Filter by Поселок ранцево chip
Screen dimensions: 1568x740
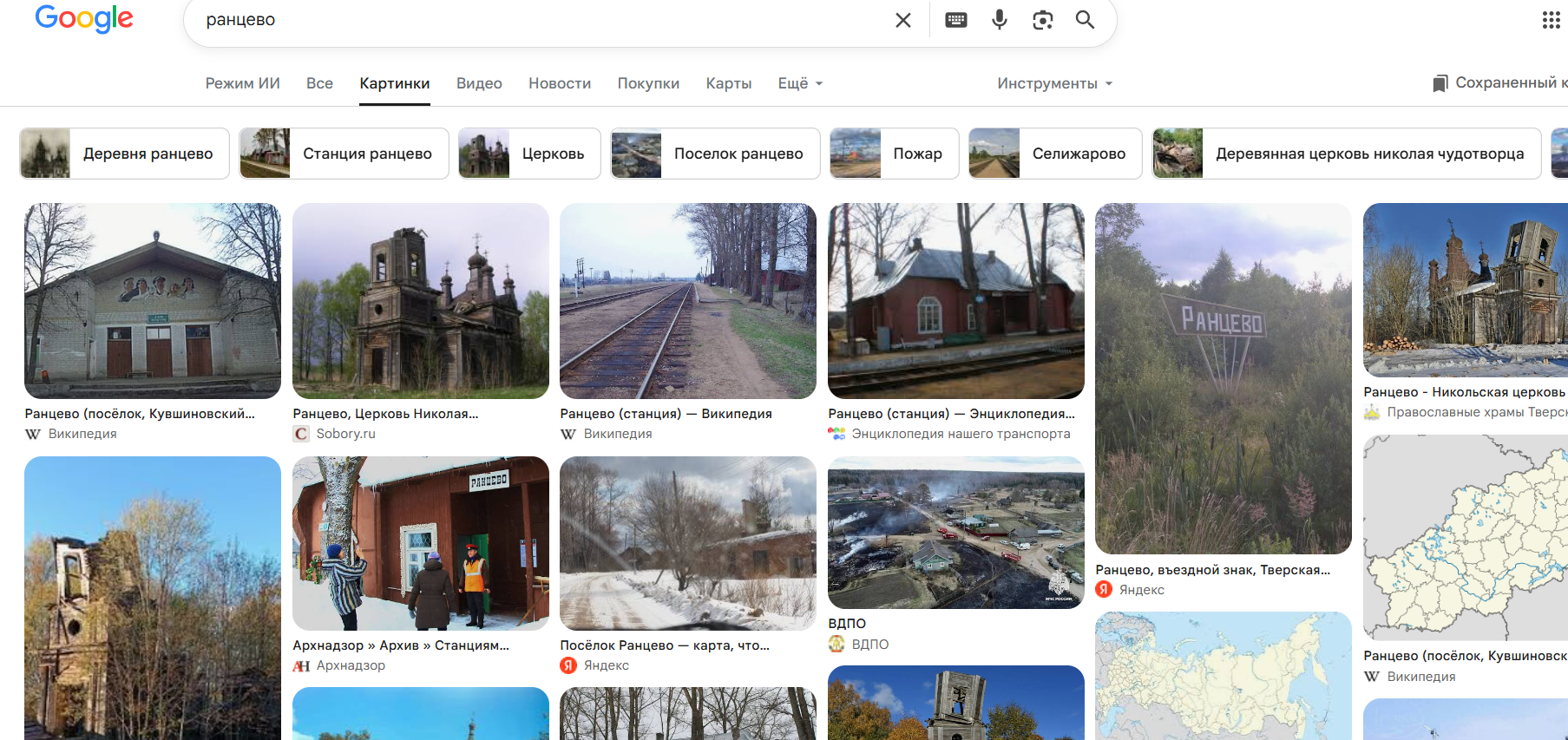pos(715,154)
